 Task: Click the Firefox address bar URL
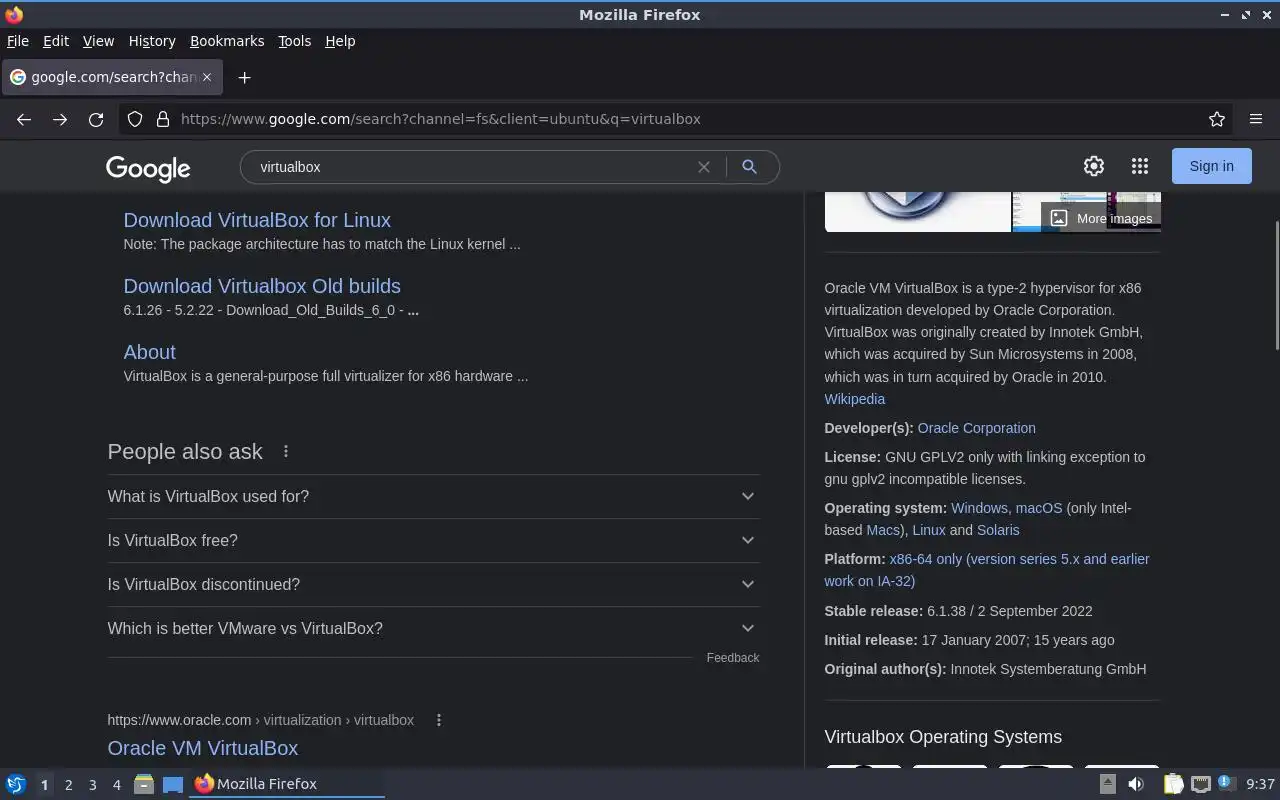[x=440, y=119]
